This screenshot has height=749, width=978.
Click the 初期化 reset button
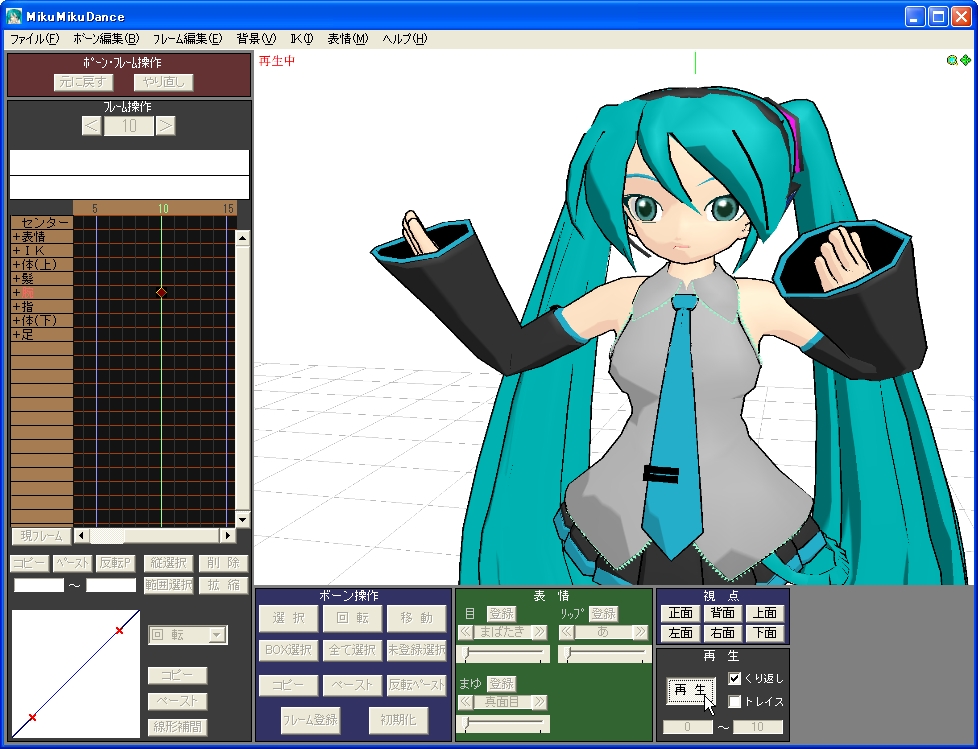pyautogui.click(x=398, y=720)
